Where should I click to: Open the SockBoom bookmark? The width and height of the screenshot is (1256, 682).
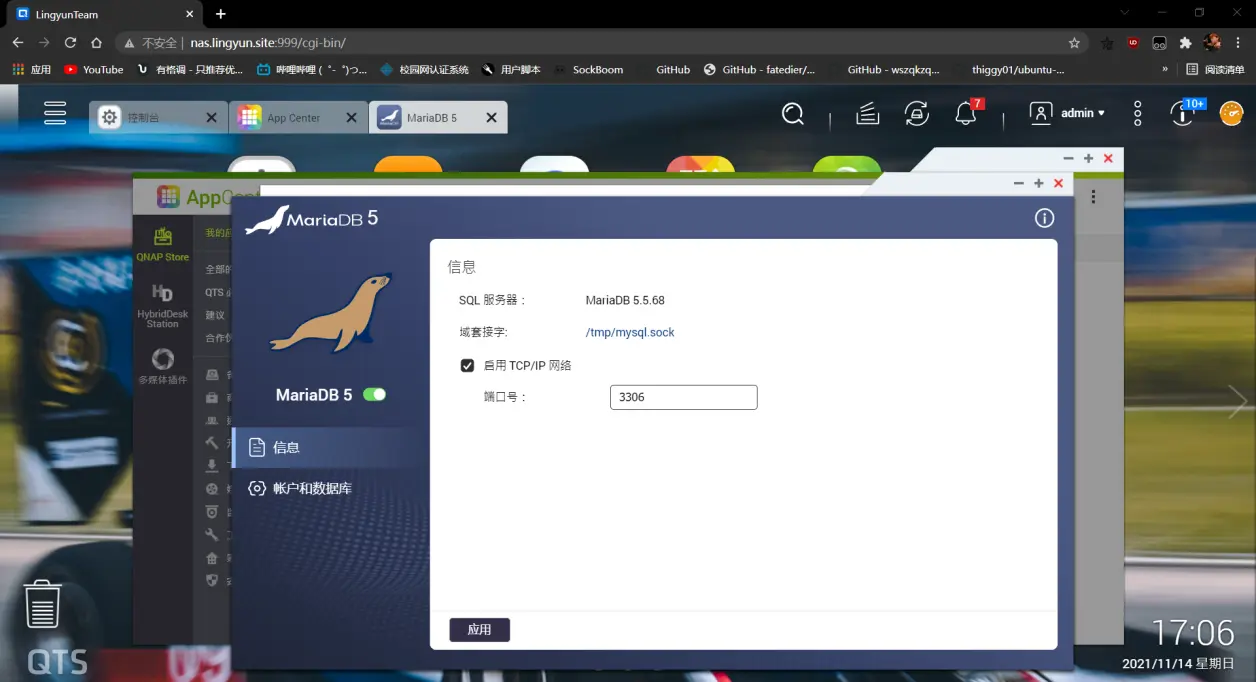tap(588, 70)
